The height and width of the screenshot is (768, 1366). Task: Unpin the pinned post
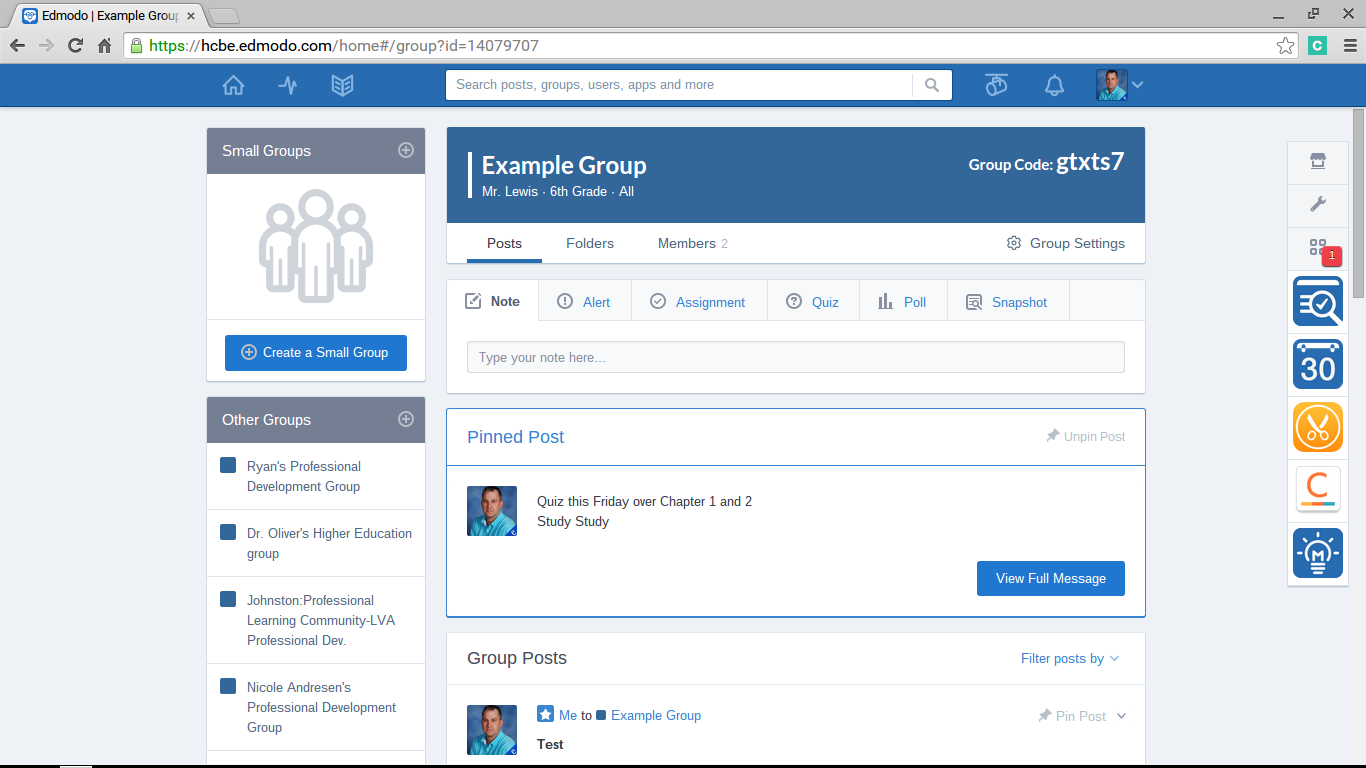[x=1085, y=436]
